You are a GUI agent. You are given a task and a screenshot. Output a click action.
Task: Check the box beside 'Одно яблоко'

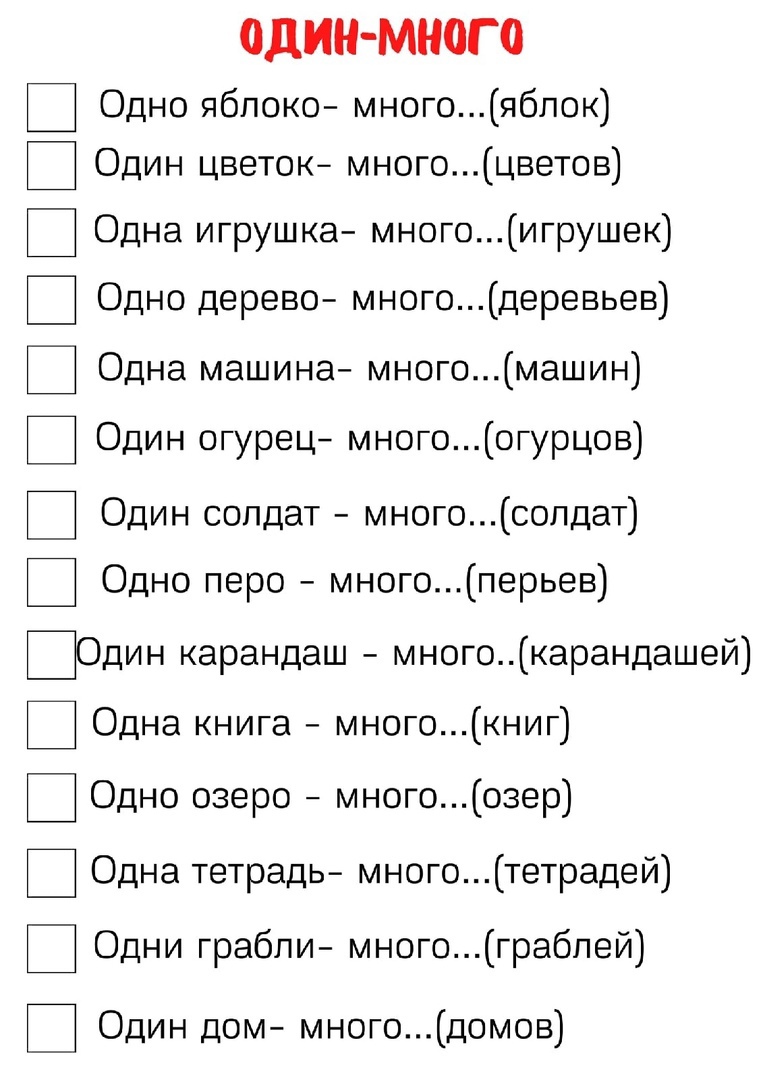51,107
